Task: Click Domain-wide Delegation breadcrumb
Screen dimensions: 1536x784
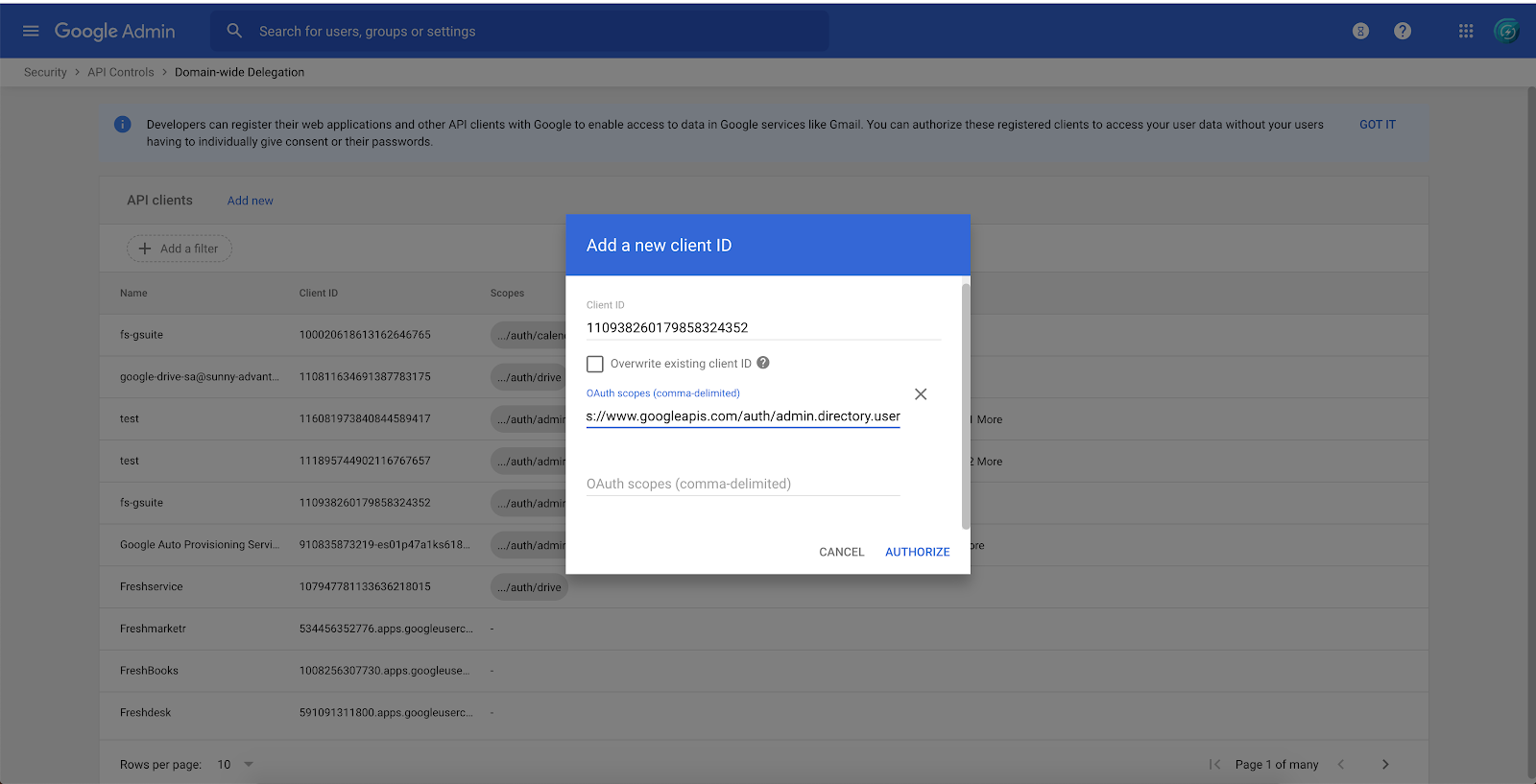Action: [x=239, y=72]
